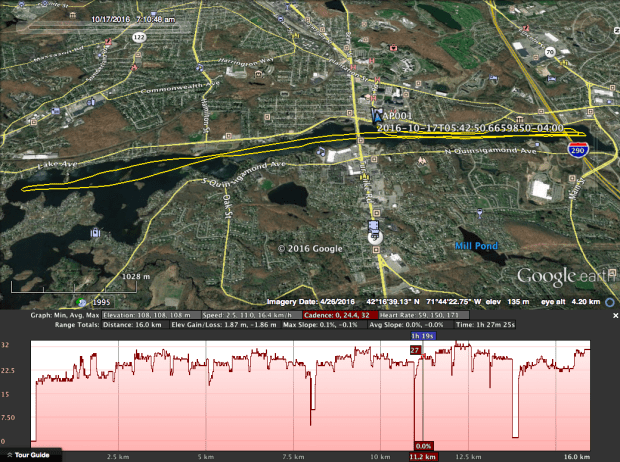Click the AB001 placemark icon
The height and width of the screenshot is (462, 620).
[378, 116]
